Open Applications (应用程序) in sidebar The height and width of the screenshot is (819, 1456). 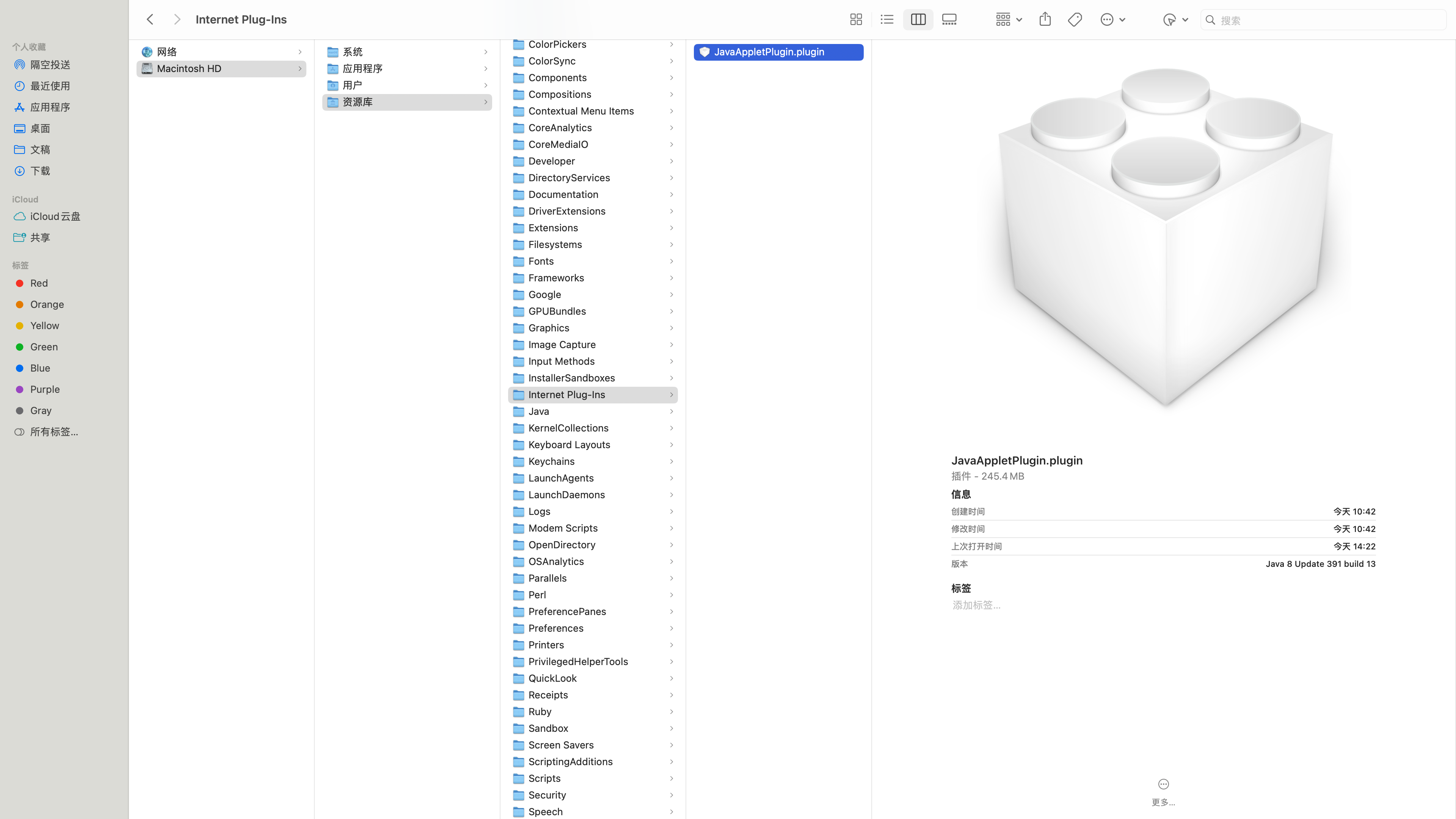pyautogui.click(x=50, y=107)
